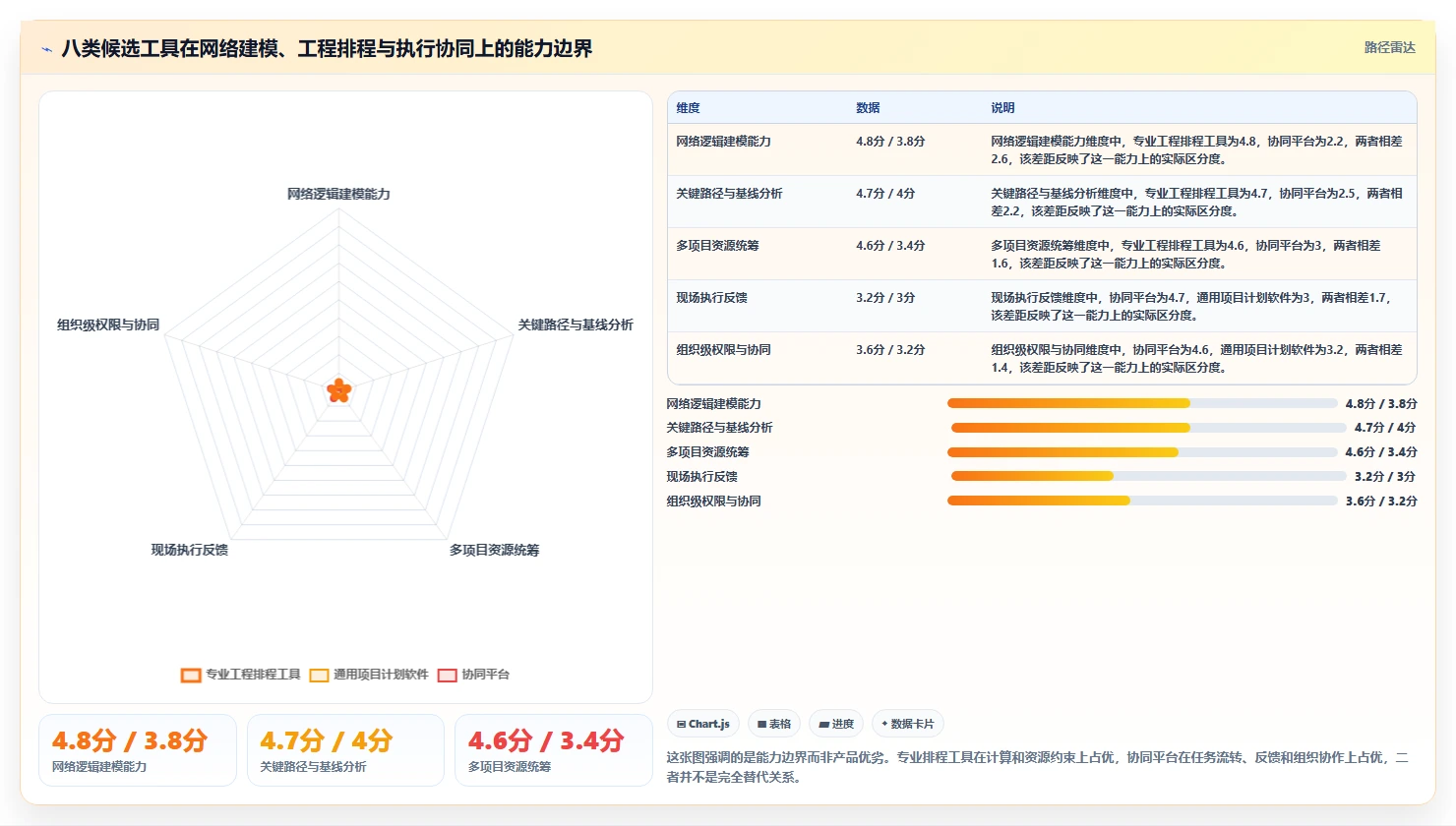This screenshot has height=826, width=1456.
Task: Open the 4.7分 / 4分 关键路径与基线分析 data card
Action: pos(345,750)
